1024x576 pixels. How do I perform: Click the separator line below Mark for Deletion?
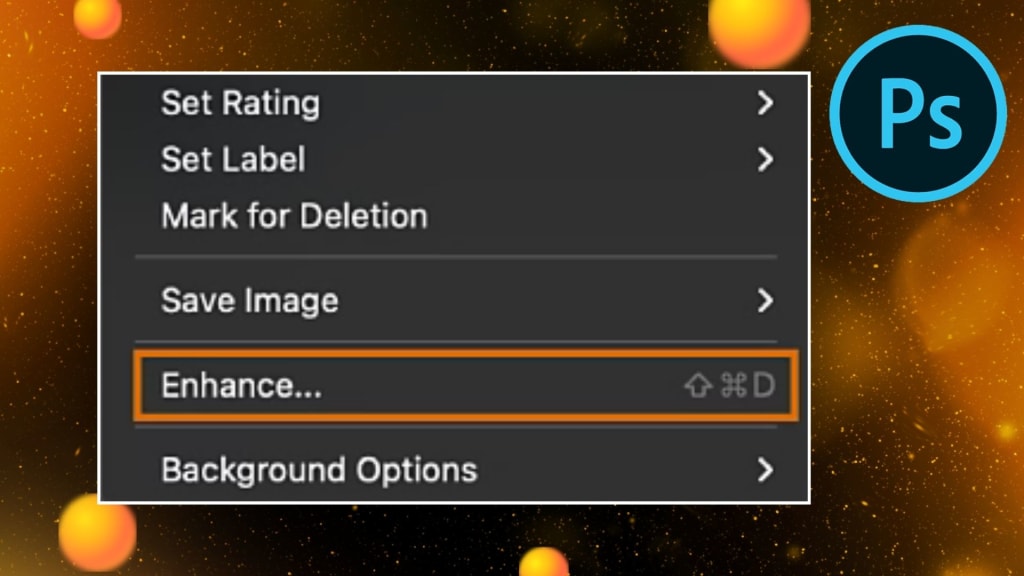pos(456,257)
